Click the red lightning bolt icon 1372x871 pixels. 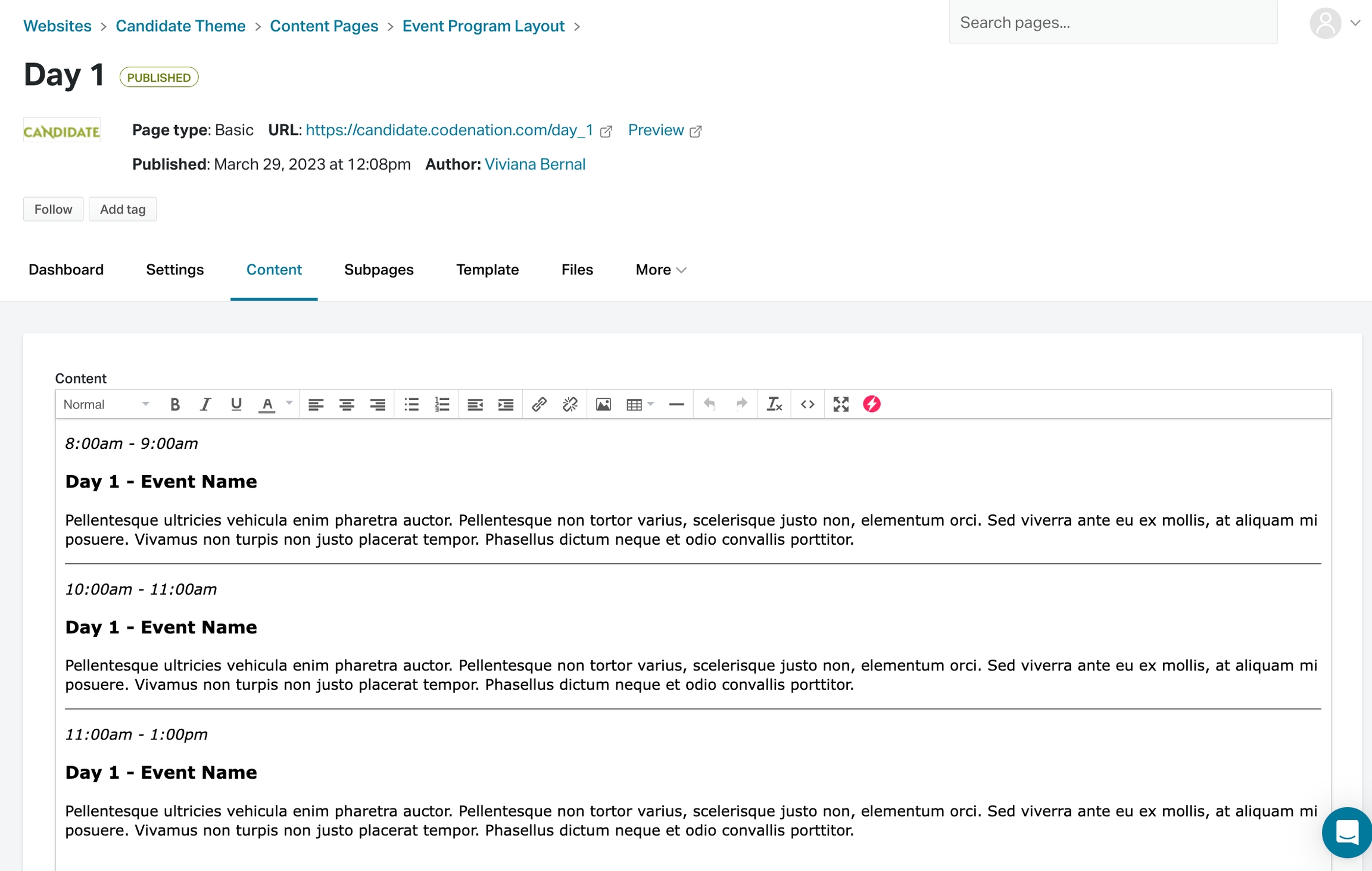[x=872, y=404]
